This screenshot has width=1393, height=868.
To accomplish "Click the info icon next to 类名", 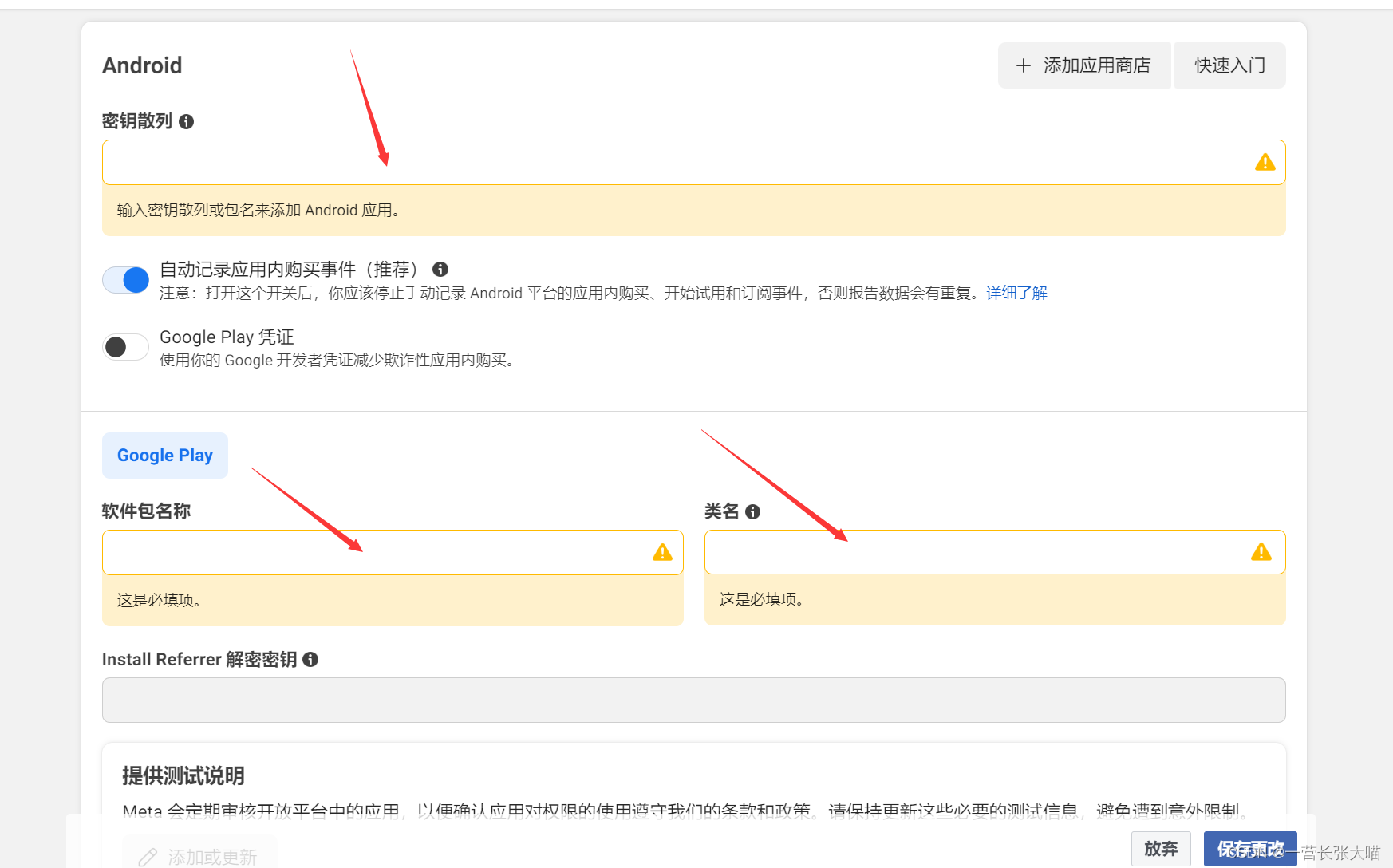I will coord(753,511).
